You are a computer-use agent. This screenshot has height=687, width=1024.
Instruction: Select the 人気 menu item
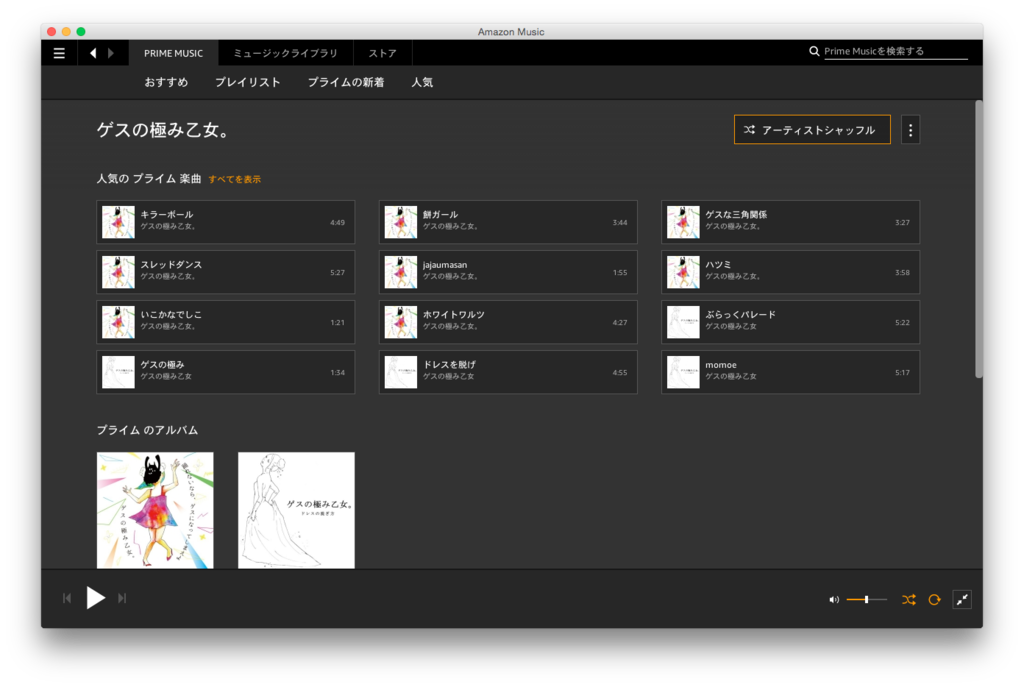point(422,82)
